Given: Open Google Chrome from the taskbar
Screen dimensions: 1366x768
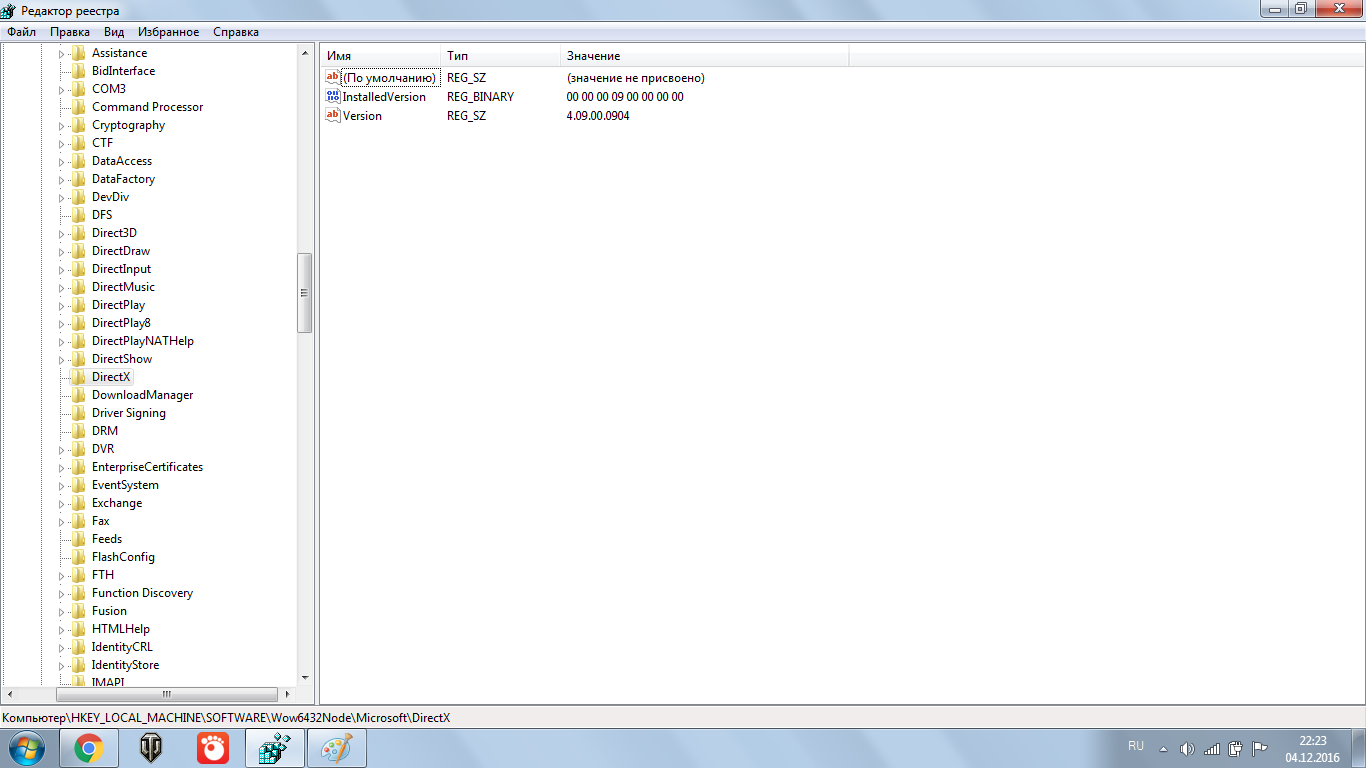Looking at the screenshot, I should 89,747.
